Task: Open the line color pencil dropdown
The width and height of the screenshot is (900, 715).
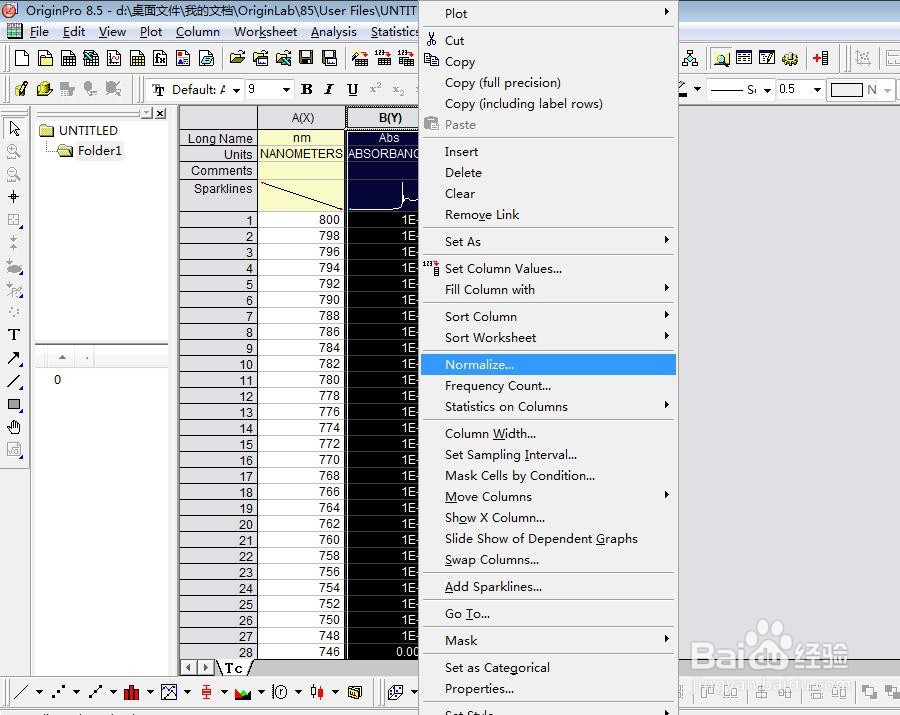Action: tap(697, 89)
